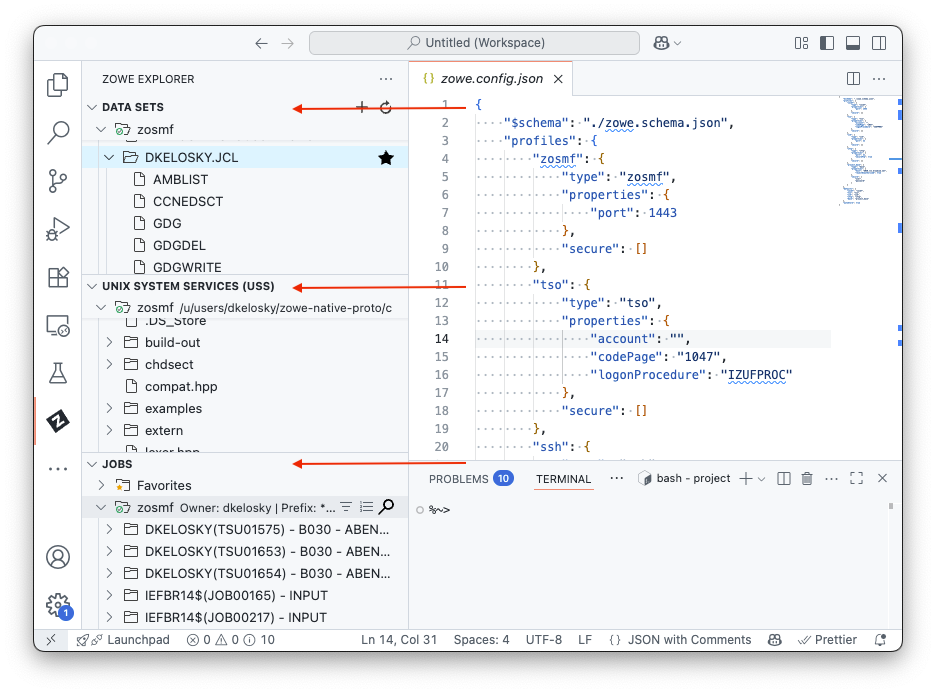Image resolution: width=936 pixels, height=693 pixels.
Task: Toggle the secondary side bar
Action: pos(879,43)
